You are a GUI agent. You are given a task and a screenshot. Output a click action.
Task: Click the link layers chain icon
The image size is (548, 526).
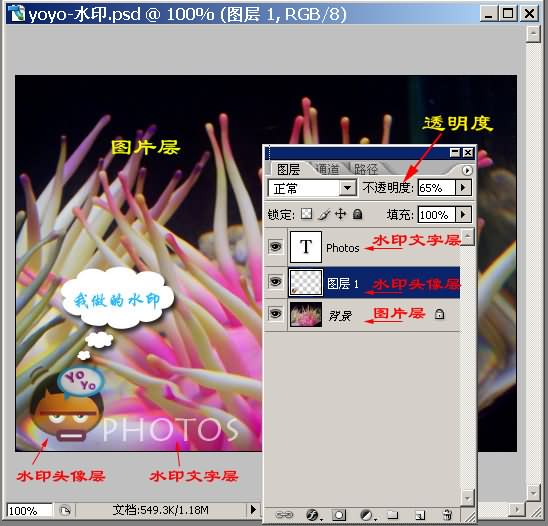coord(284,514)
